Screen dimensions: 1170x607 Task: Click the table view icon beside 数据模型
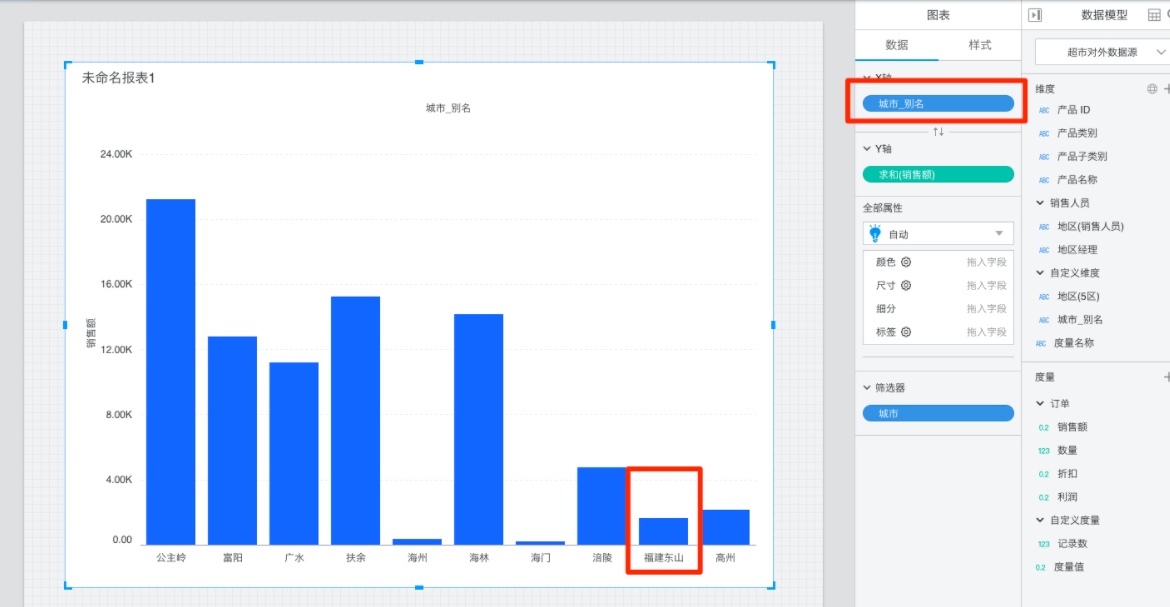point(1153,15)
